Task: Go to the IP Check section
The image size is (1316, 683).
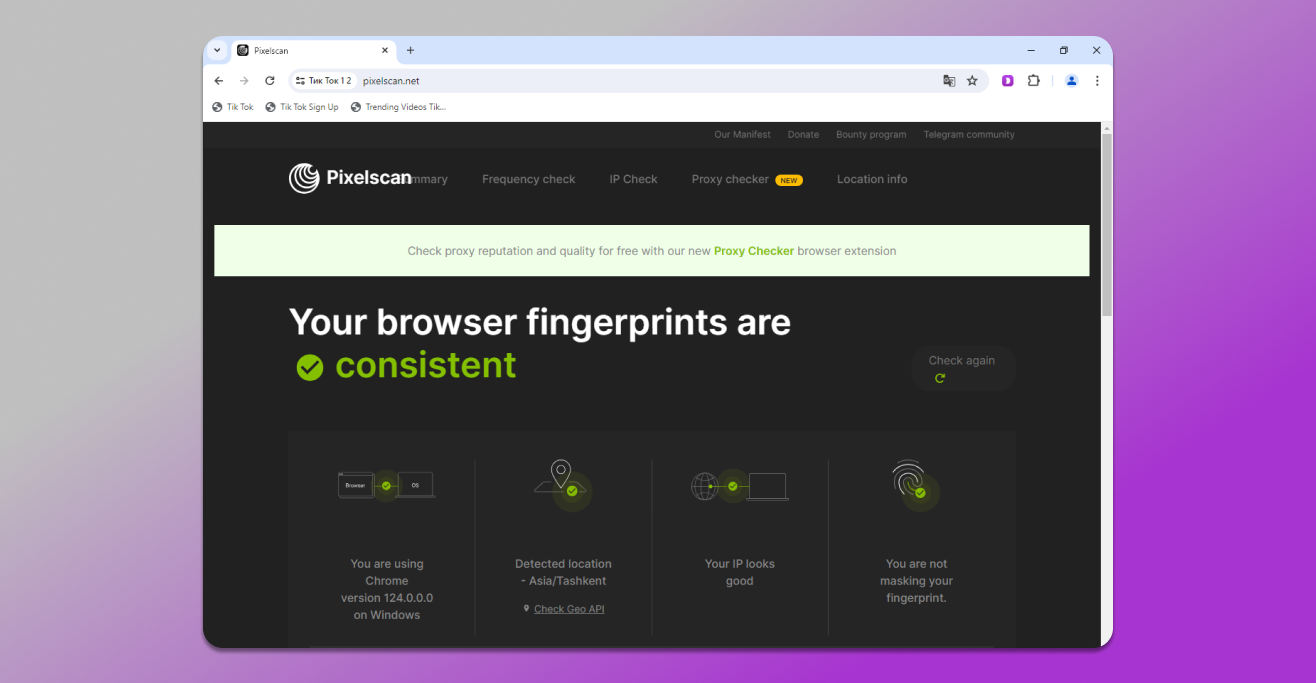Action: (633, 180)
